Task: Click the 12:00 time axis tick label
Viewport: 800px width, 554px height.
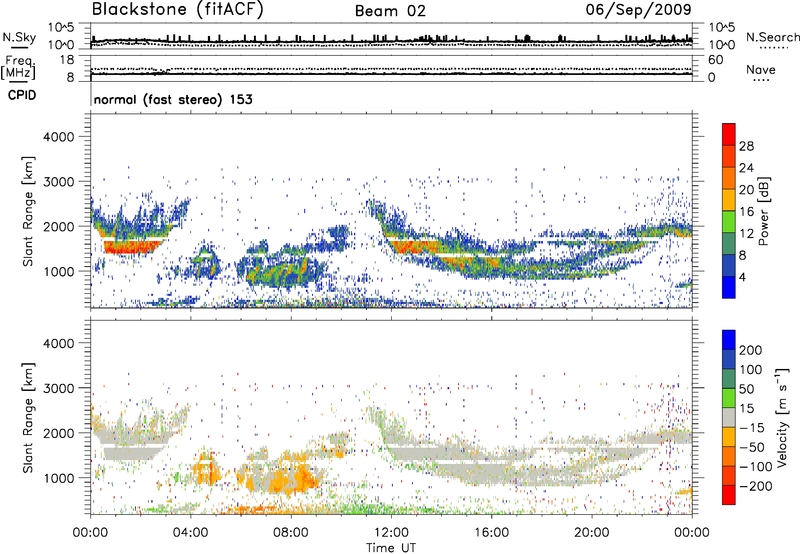Action: [391, 533]
